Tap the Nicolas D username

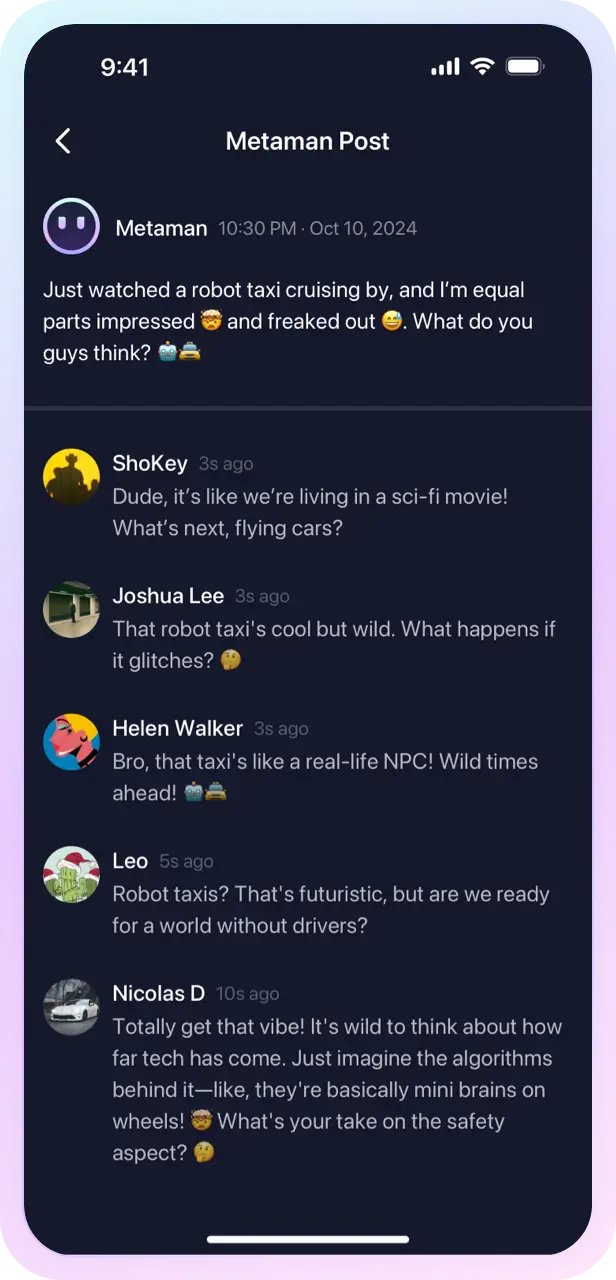click(x=158, y=993)
